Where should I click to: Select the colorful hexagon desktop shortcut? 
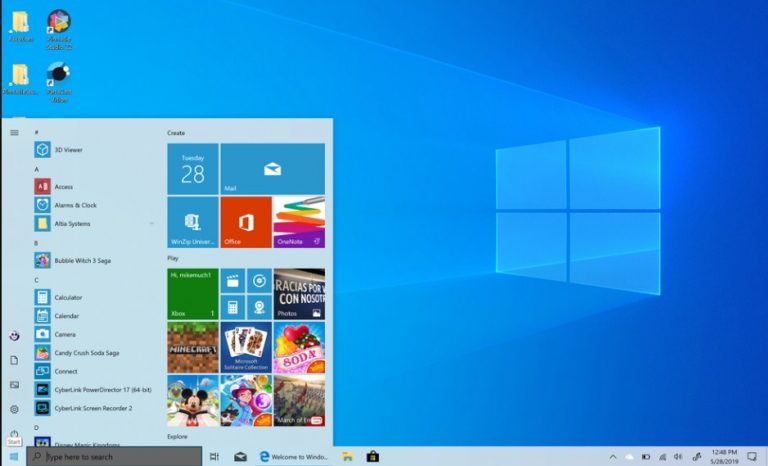point(59,30)
